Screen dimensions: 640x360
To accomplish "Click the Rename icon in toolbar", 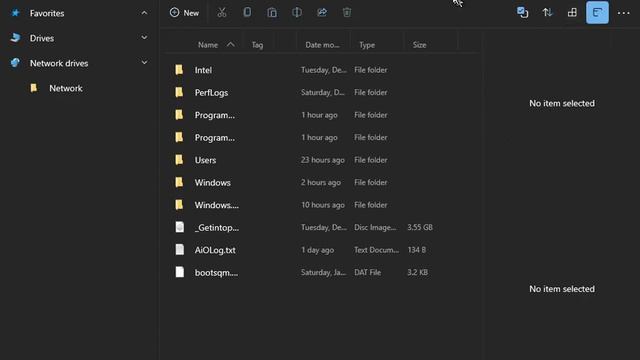I will coord(297,12).
